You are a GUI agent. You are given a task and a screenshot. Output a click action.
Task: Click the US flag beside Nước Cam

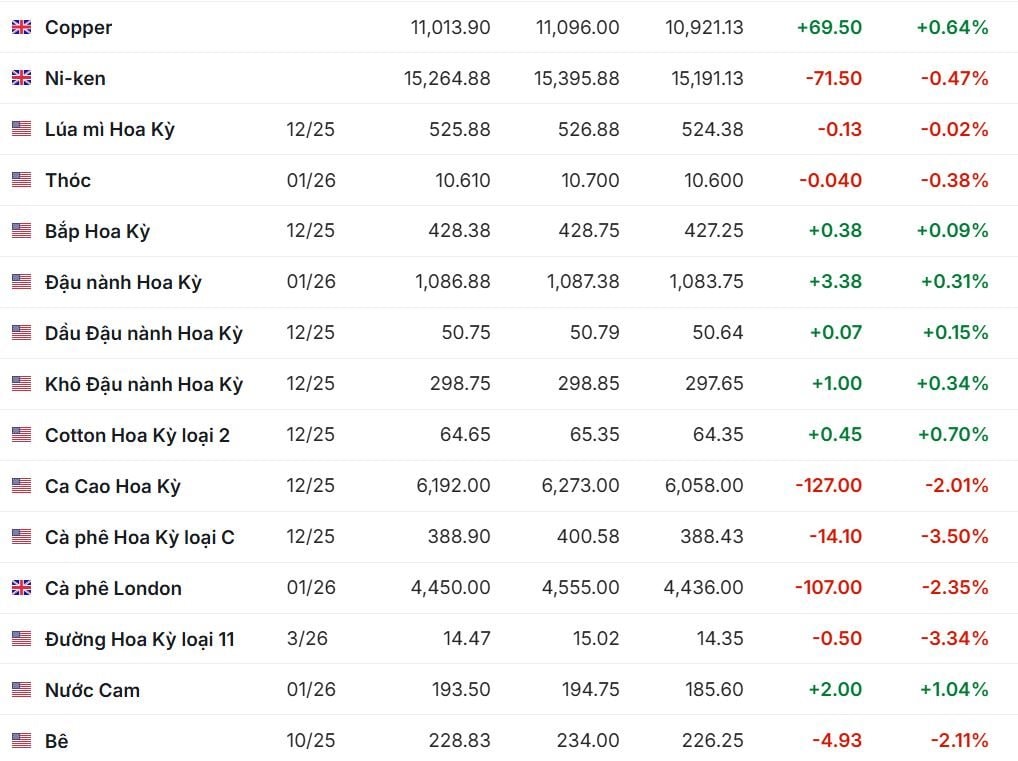[x=21, y=690]
